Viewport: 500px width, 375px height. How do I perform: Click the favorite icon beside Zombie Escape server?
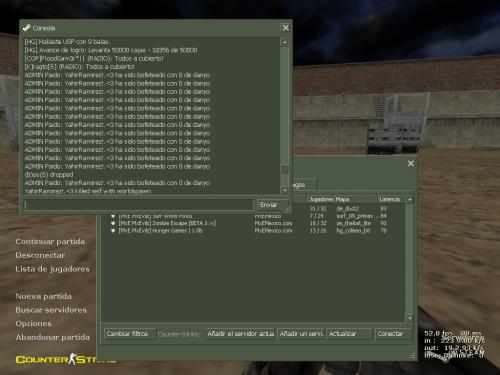[x=113, y=223]
